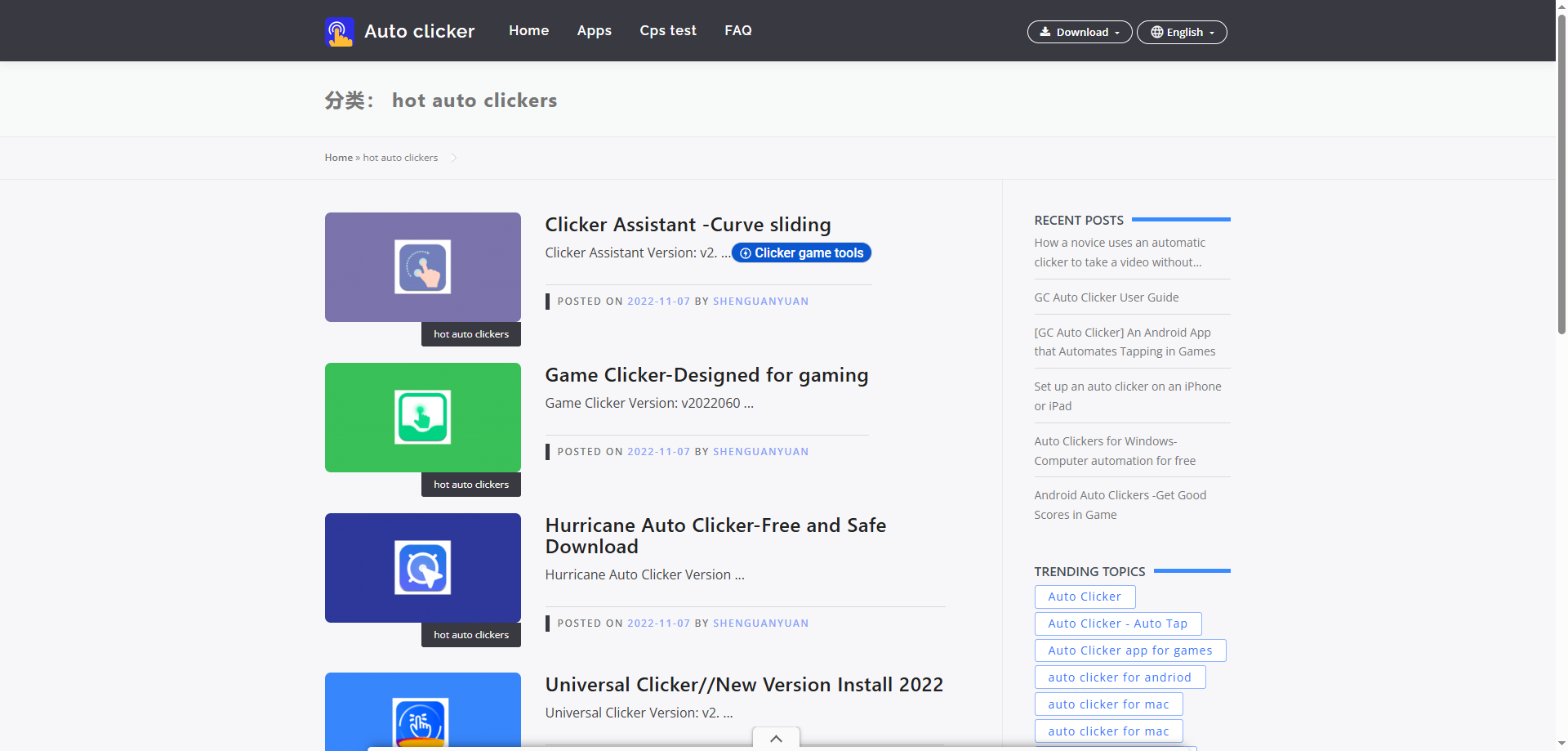1568x751 pixels.
Task: Open the Hurricane Auto Clicker app icon
Action: coord(422,567)
